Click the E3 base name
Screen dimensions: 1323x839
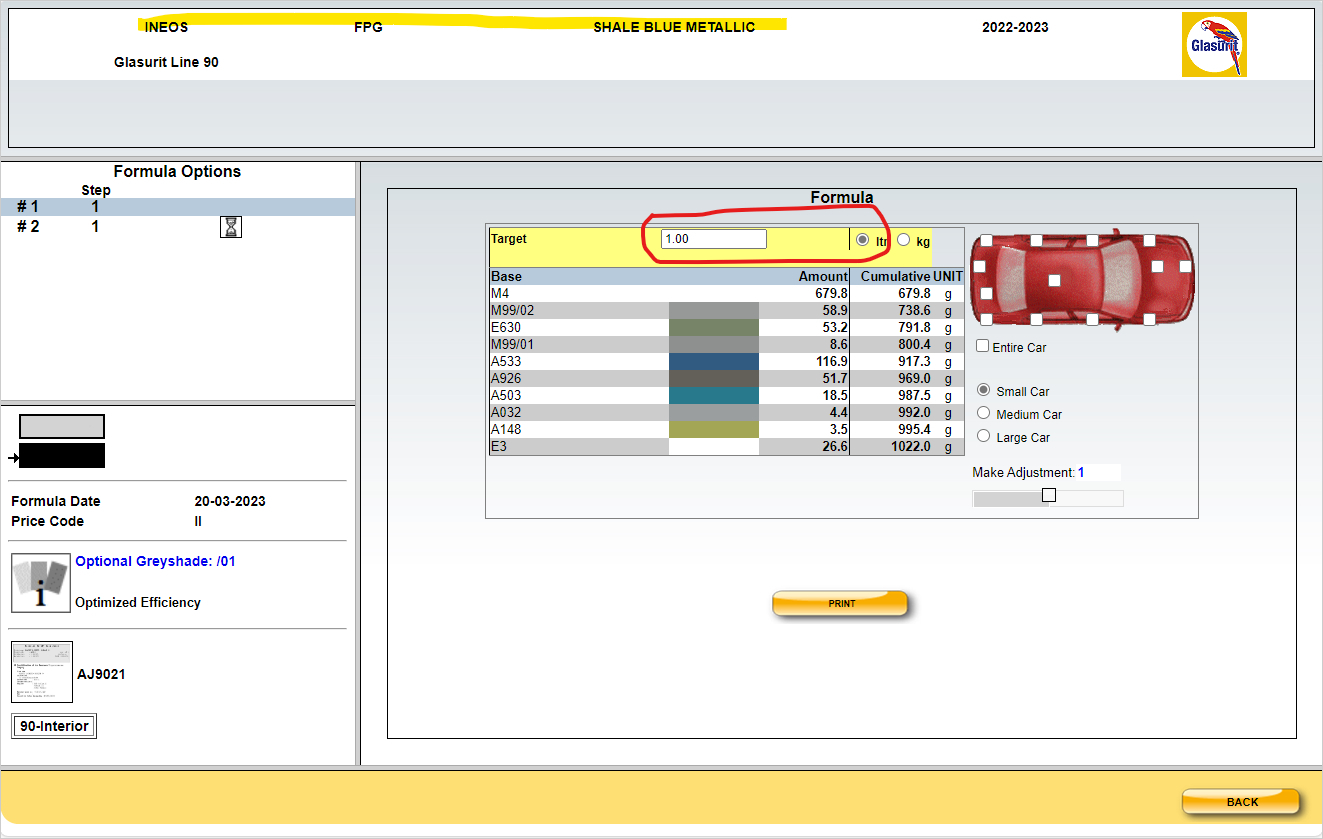click(499, 447)
